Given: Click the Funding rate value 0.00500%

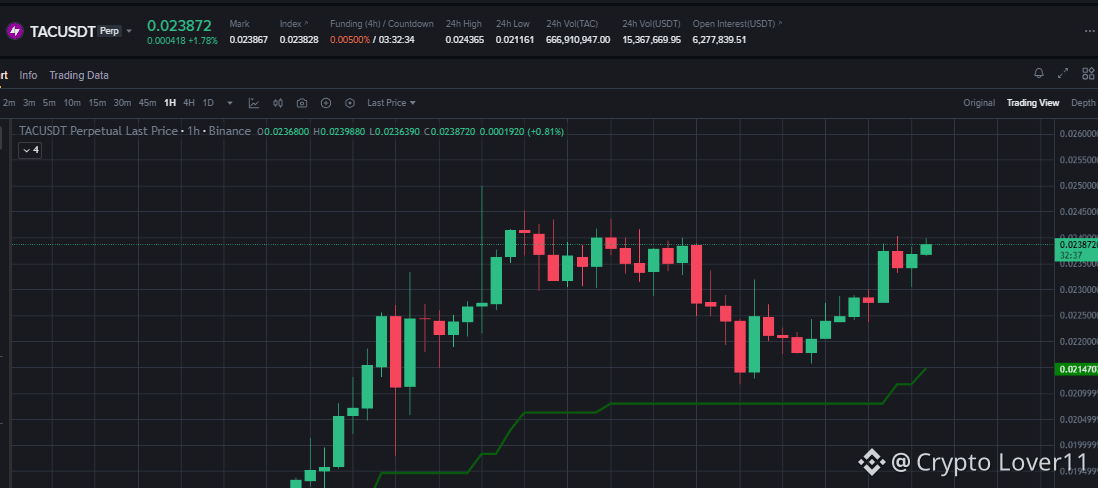Looking at the screenshot, I should pos(350,39).
